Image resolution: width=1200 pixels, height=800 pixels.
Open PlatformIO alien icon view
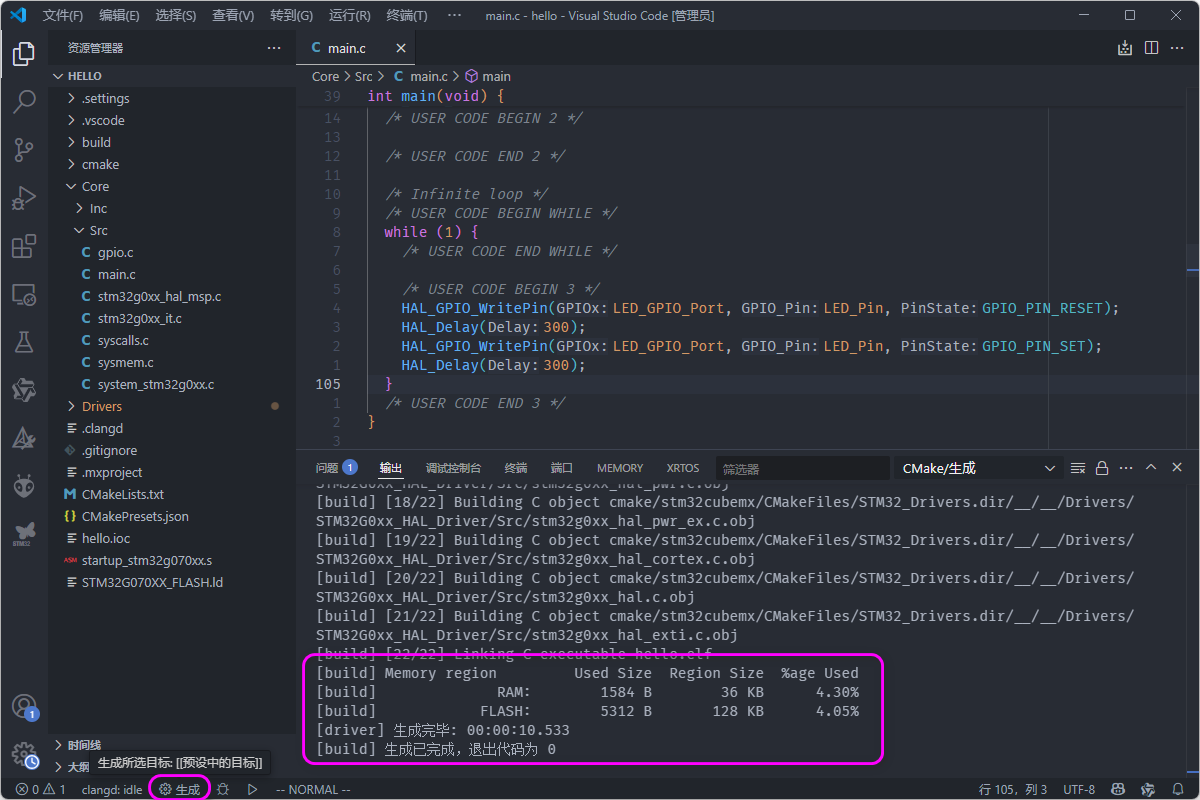coord(24,486)
